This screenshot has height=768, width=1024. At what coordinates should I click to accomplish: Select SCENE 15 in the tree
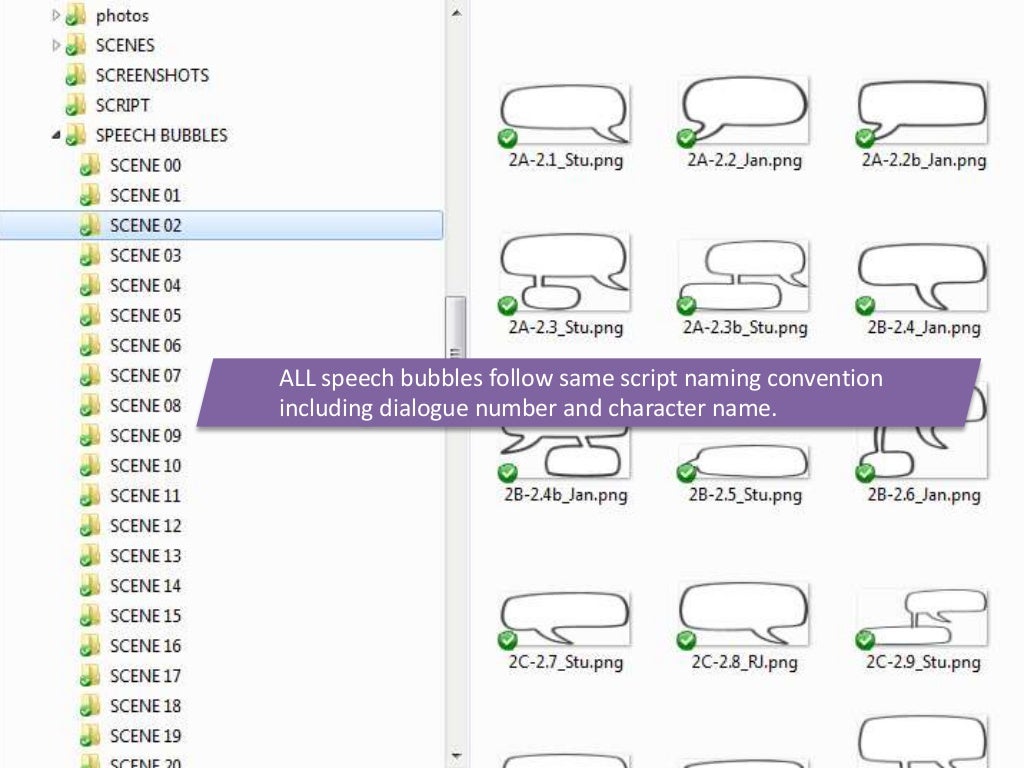tap(145, 616)
